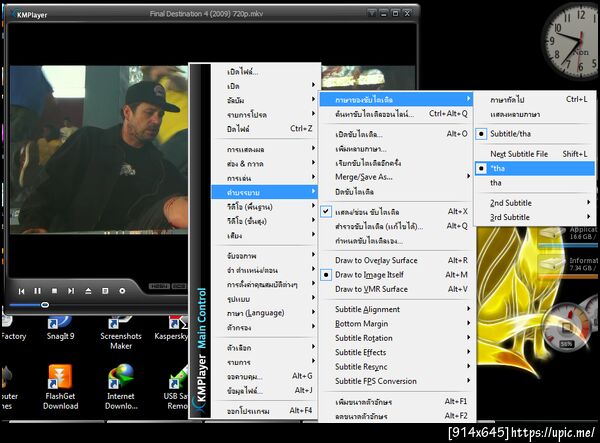Choose the next language item (Ctrl+L)
Viewport: 600px width, 443px height.
pyautogui.click(x=535, y=99)
